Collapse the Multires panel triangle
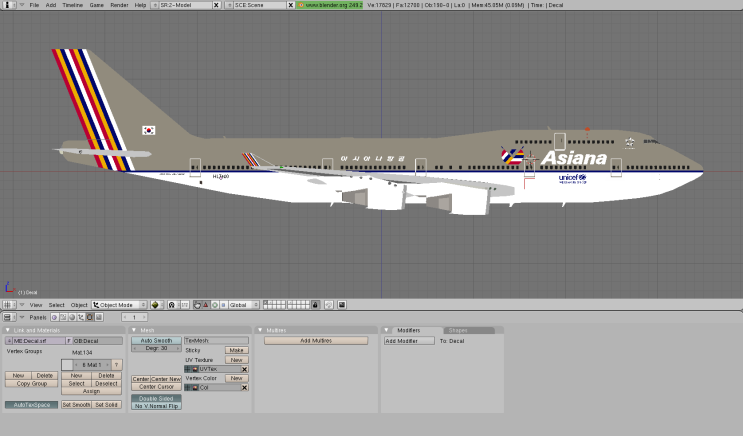The width and height of the screenshot is (743, 436). 260,330
